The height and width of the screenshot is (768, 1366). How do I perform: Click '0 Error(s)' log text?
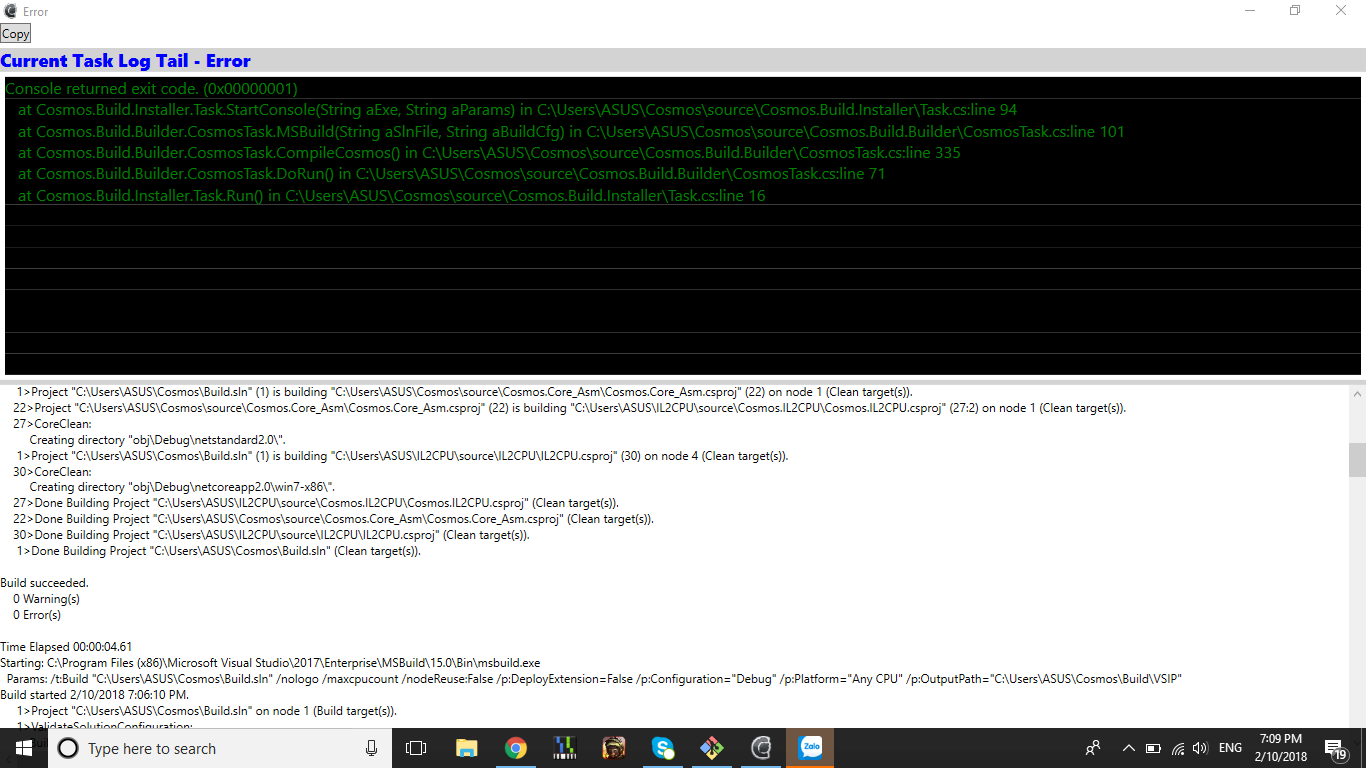coord(37,615)
